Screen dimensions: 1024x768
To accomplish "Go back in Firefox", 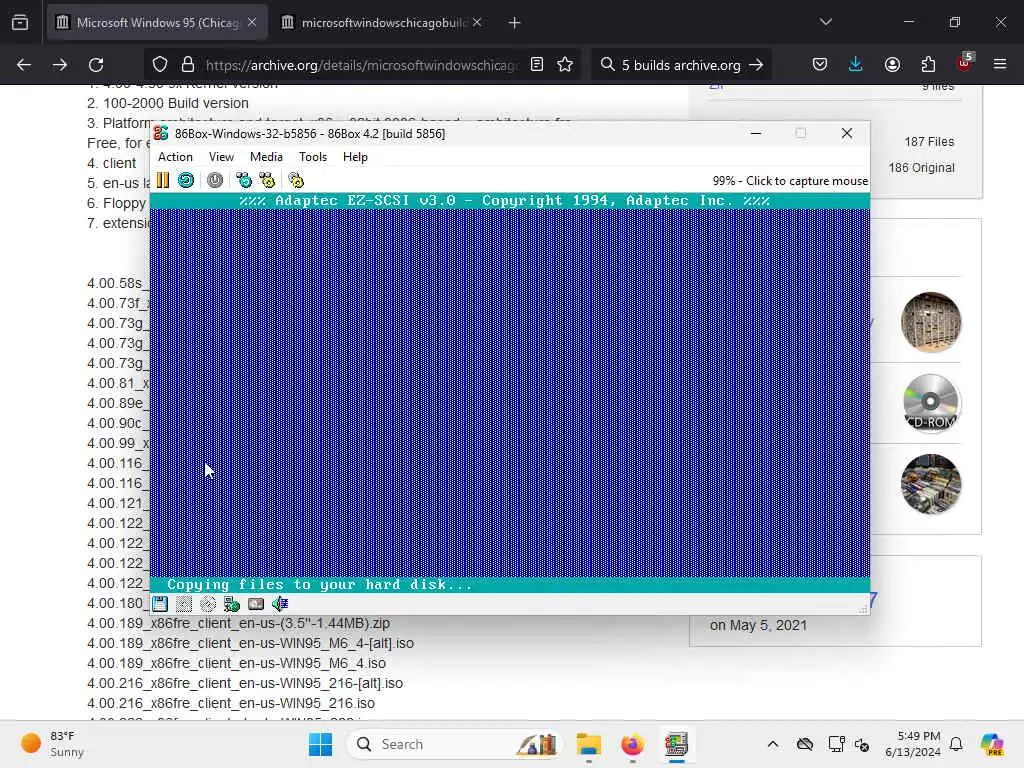I will tap(24, 65).
